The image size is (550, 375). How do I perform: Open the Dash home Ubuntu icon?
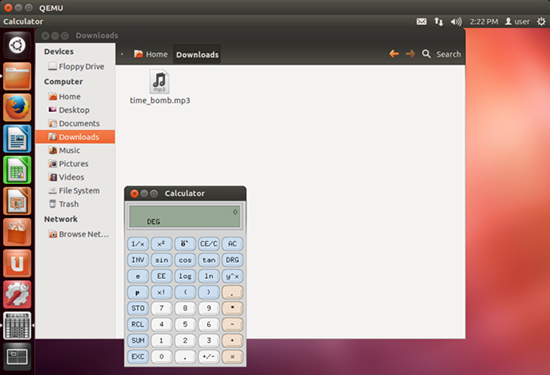[17, 45]
